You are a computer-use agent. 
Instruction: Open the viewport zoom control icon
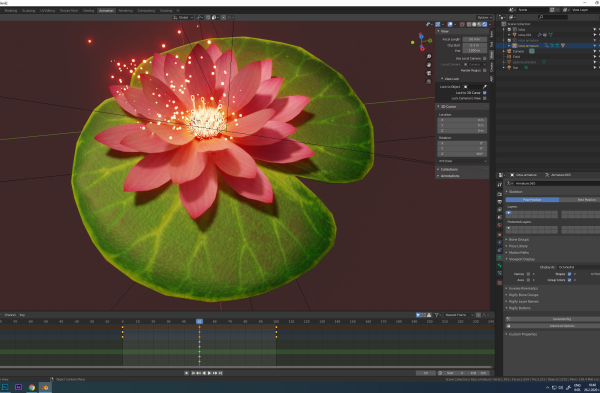point(429,57)
